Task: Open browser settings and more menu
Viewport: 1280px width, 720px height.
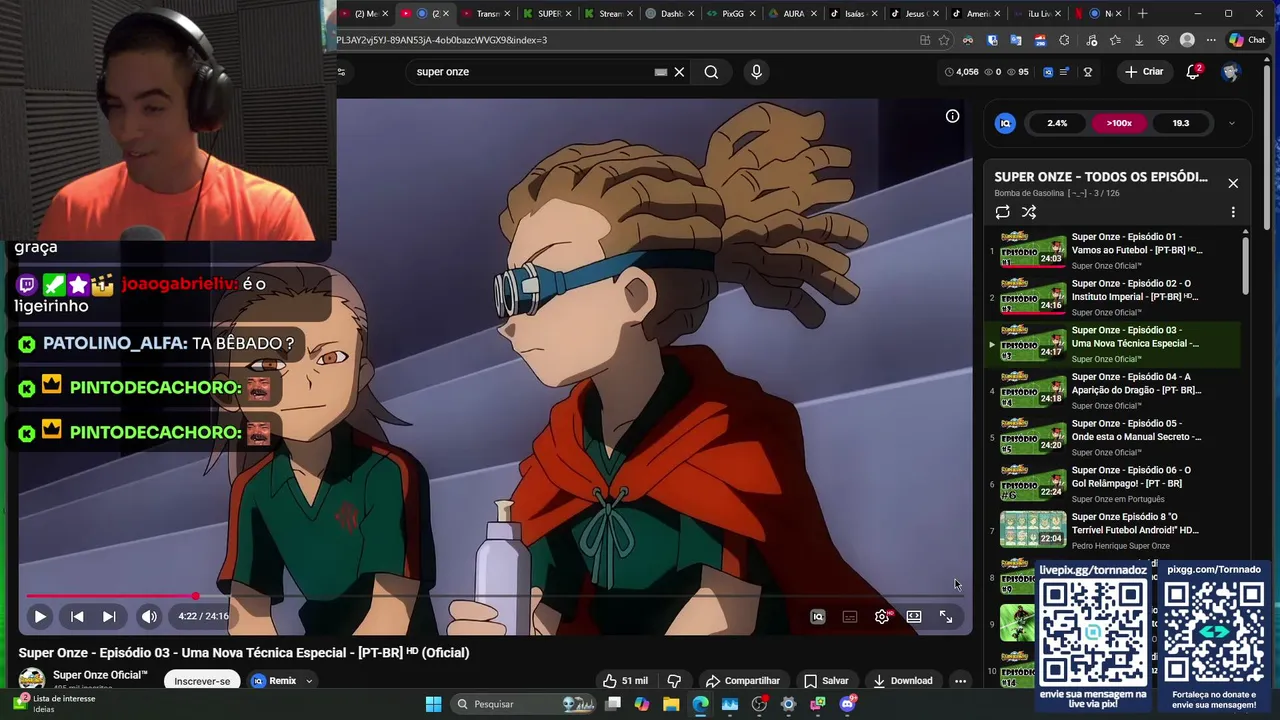Action: click(1211, 40)
